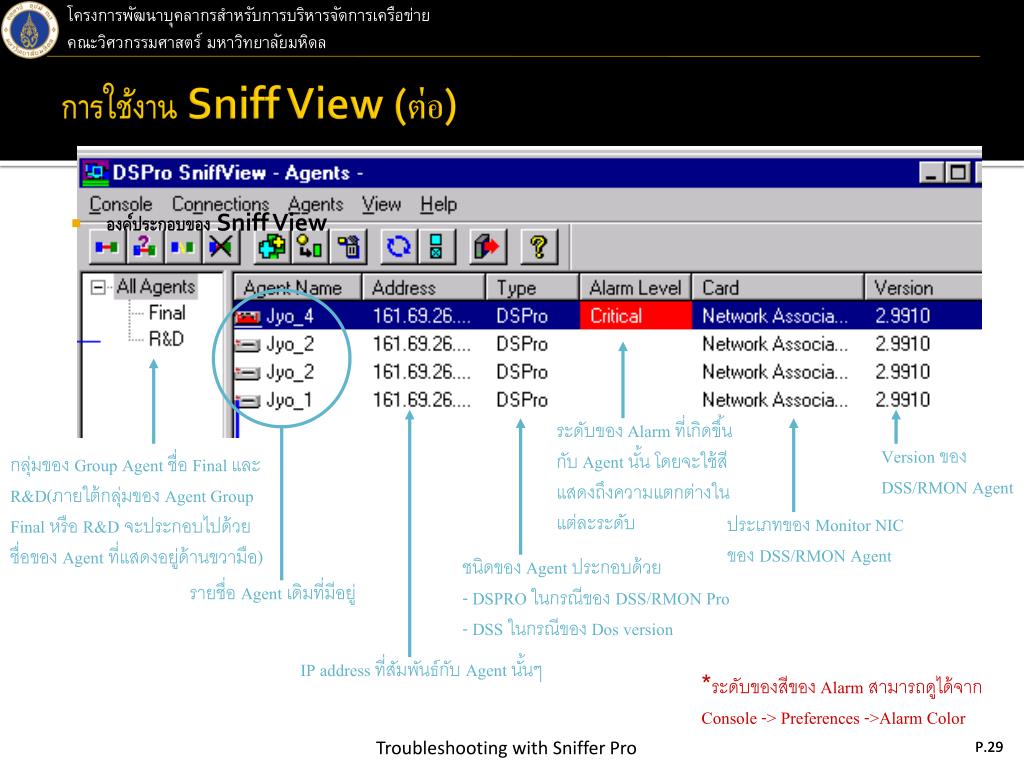Open the Help menu

coord(438,204)
